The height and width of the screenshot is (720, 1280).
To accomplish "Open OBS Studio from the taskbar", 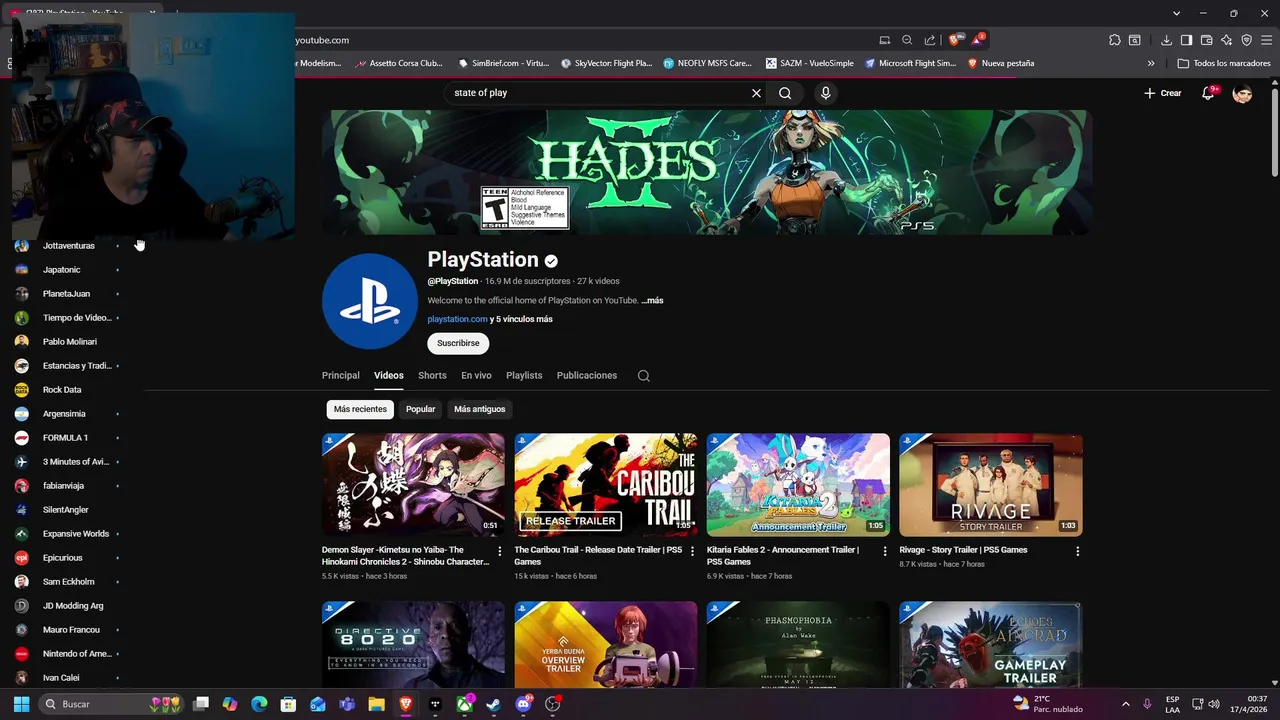I will pyautogui.click(x=553, y=704).
